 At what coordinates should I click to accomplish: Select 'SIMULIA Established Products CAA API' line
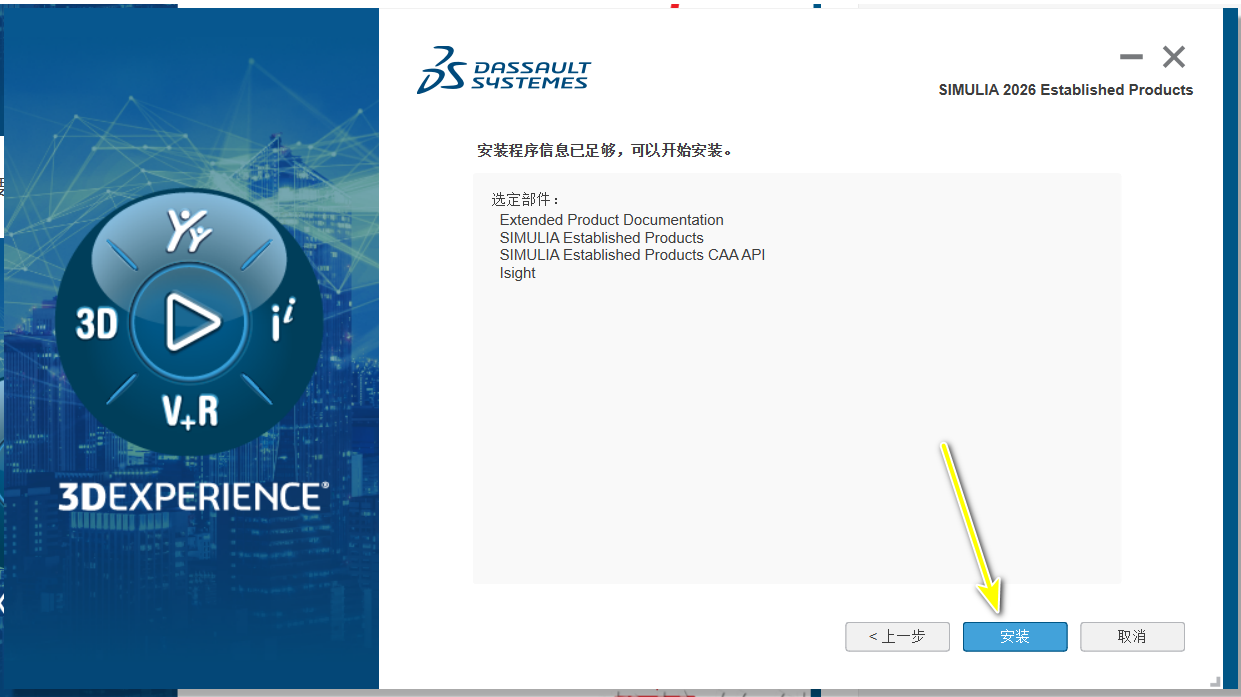click(632, 255)
